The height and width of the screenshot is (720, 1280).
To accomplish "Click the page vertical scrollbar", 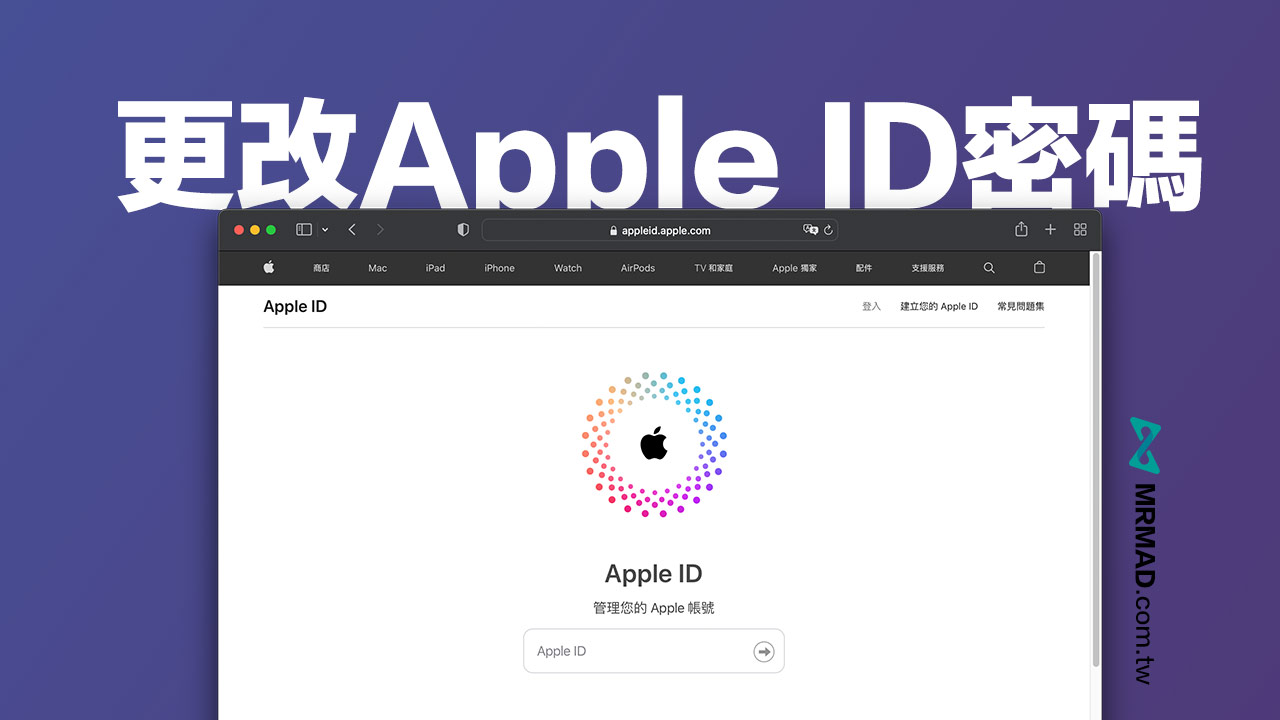I will pos(1096,460).
